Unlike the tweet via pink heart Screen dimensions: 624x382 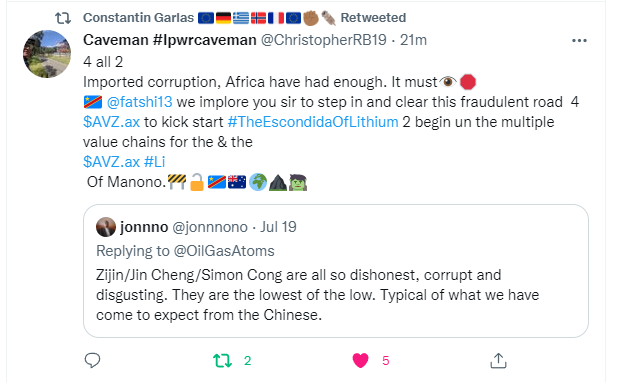coord(361,361)
